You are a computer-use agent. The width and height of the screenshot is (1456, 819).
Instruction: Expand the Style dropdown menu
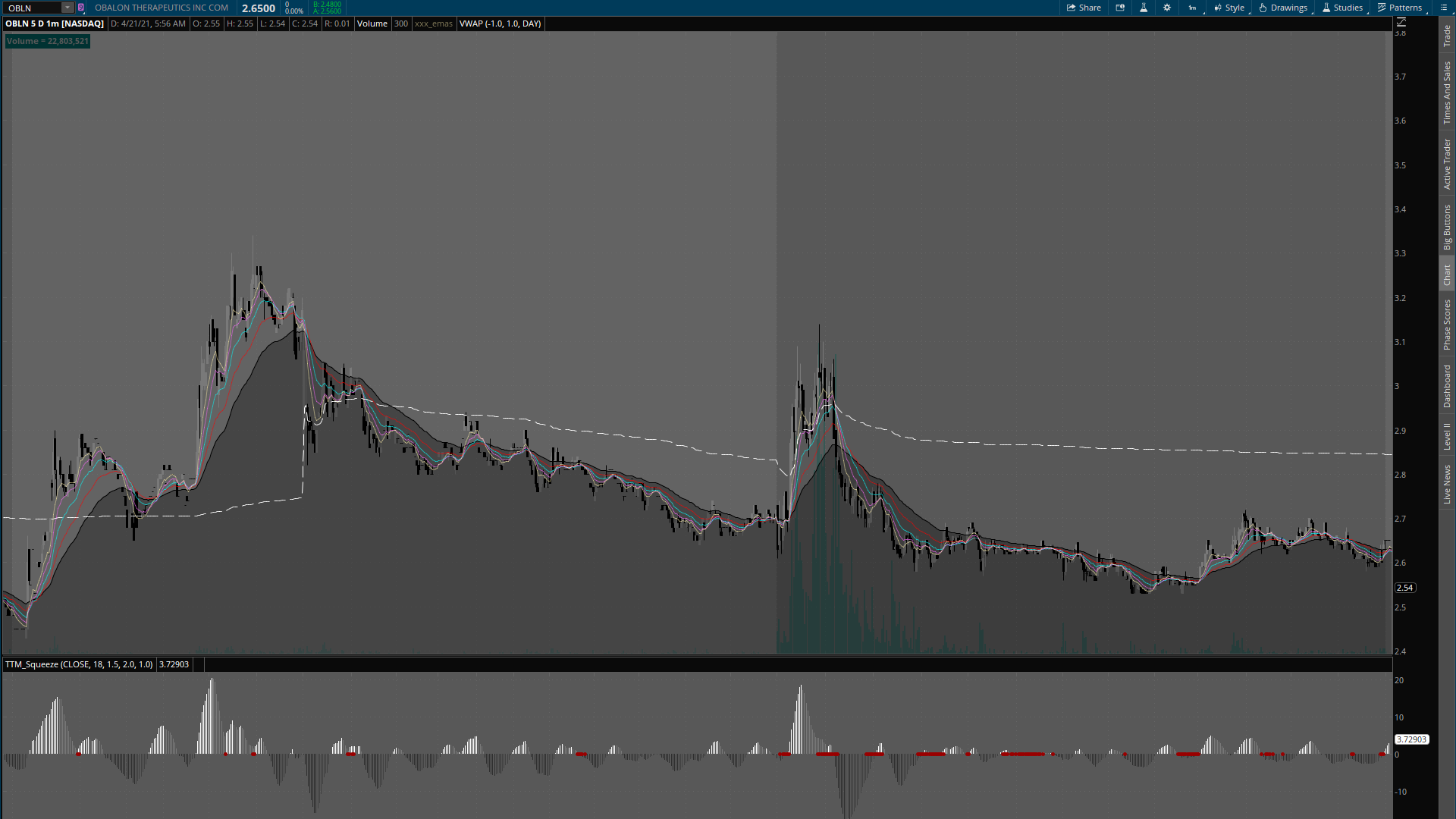pyautogui.click(x=1229, y=8)
